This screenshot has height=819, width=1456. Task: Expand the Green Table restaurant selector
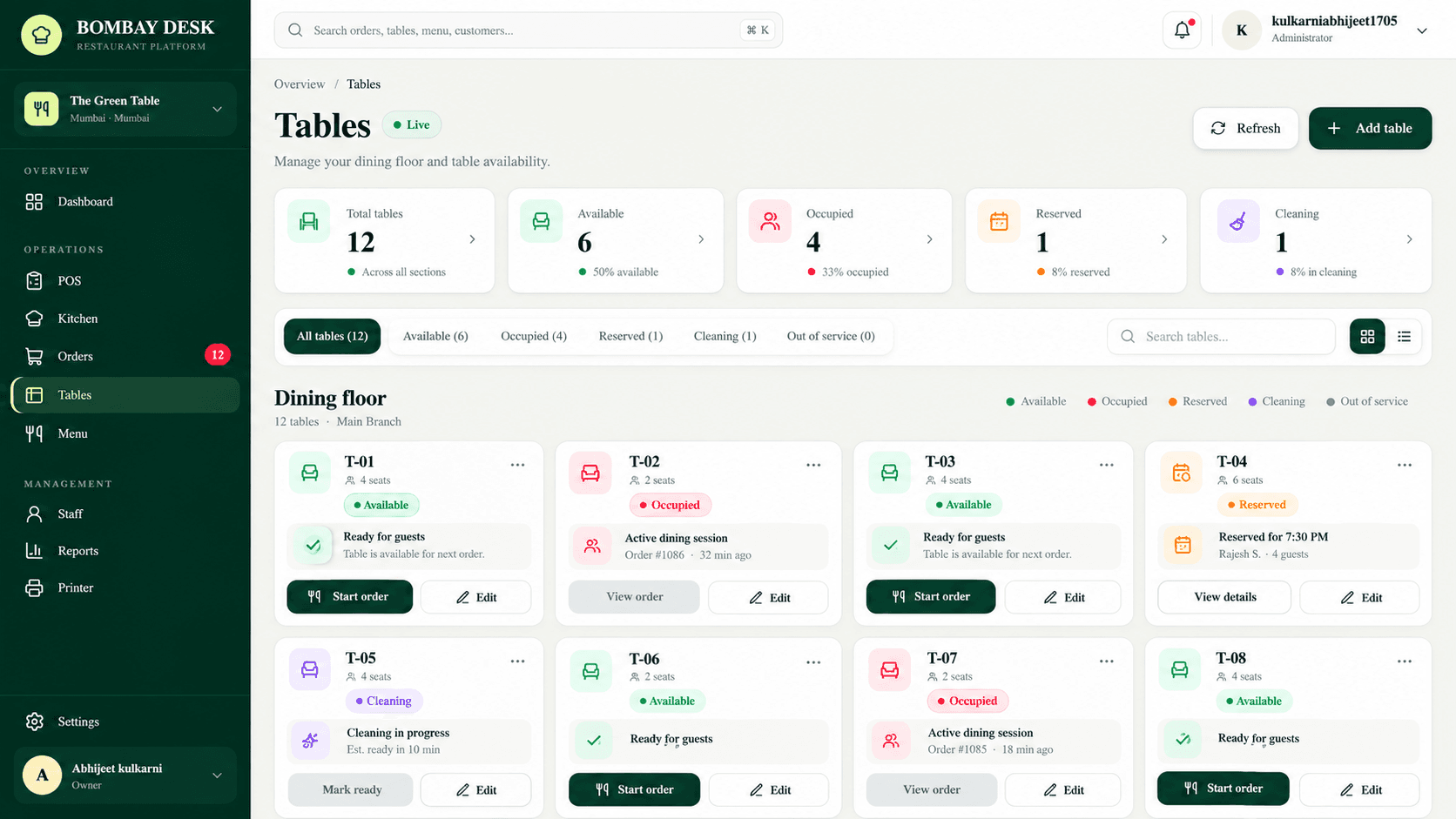click(x=125, y=109)
